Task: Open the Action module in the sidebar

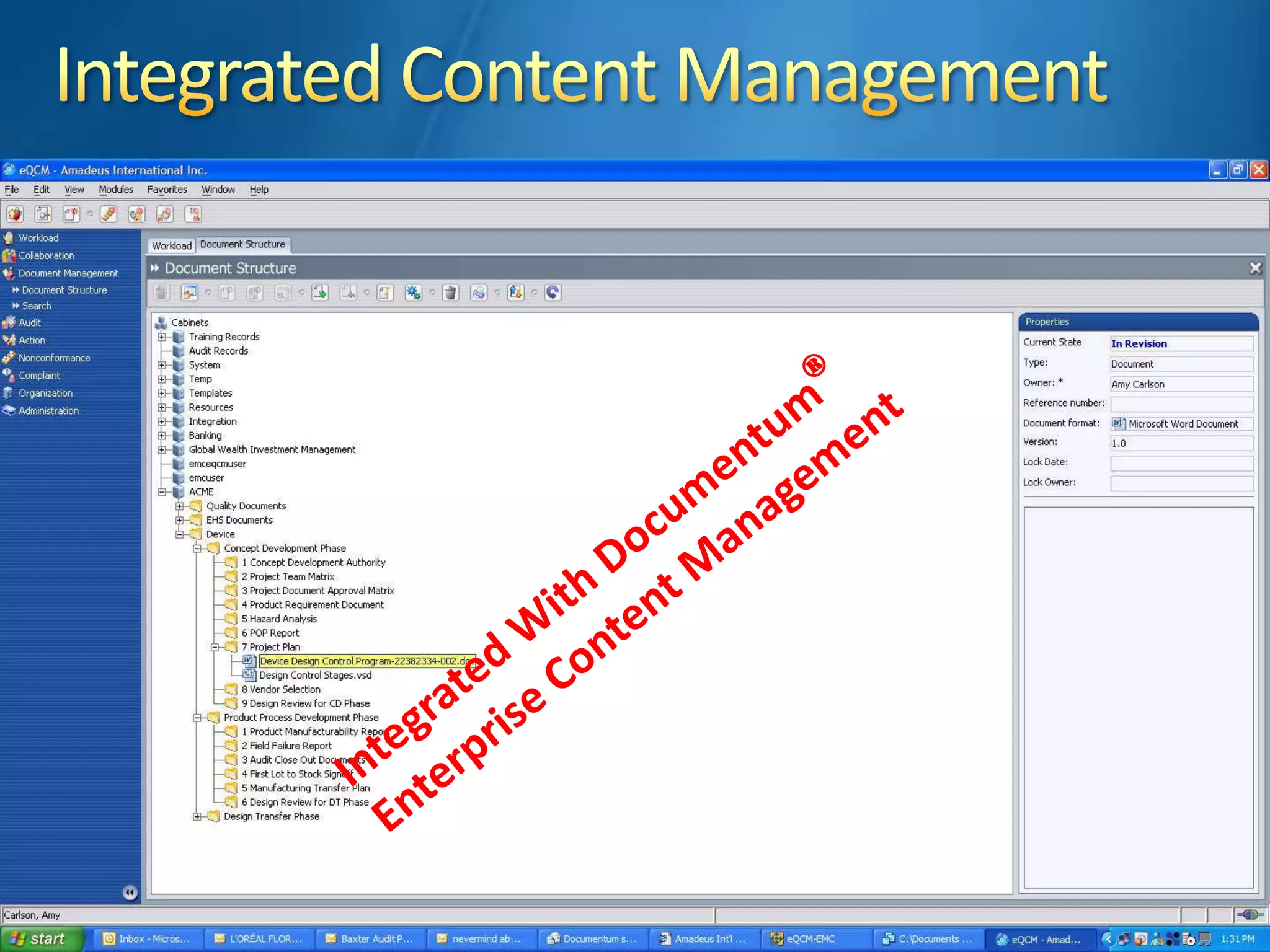Action: point(32,340)
